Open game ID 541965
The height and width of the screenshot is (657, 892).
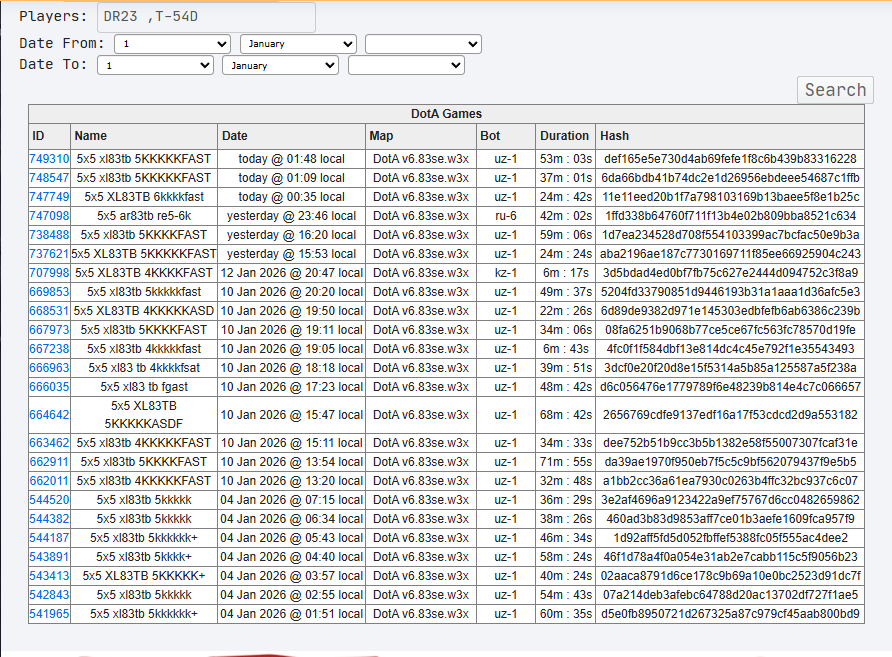(x=49, y=614)
